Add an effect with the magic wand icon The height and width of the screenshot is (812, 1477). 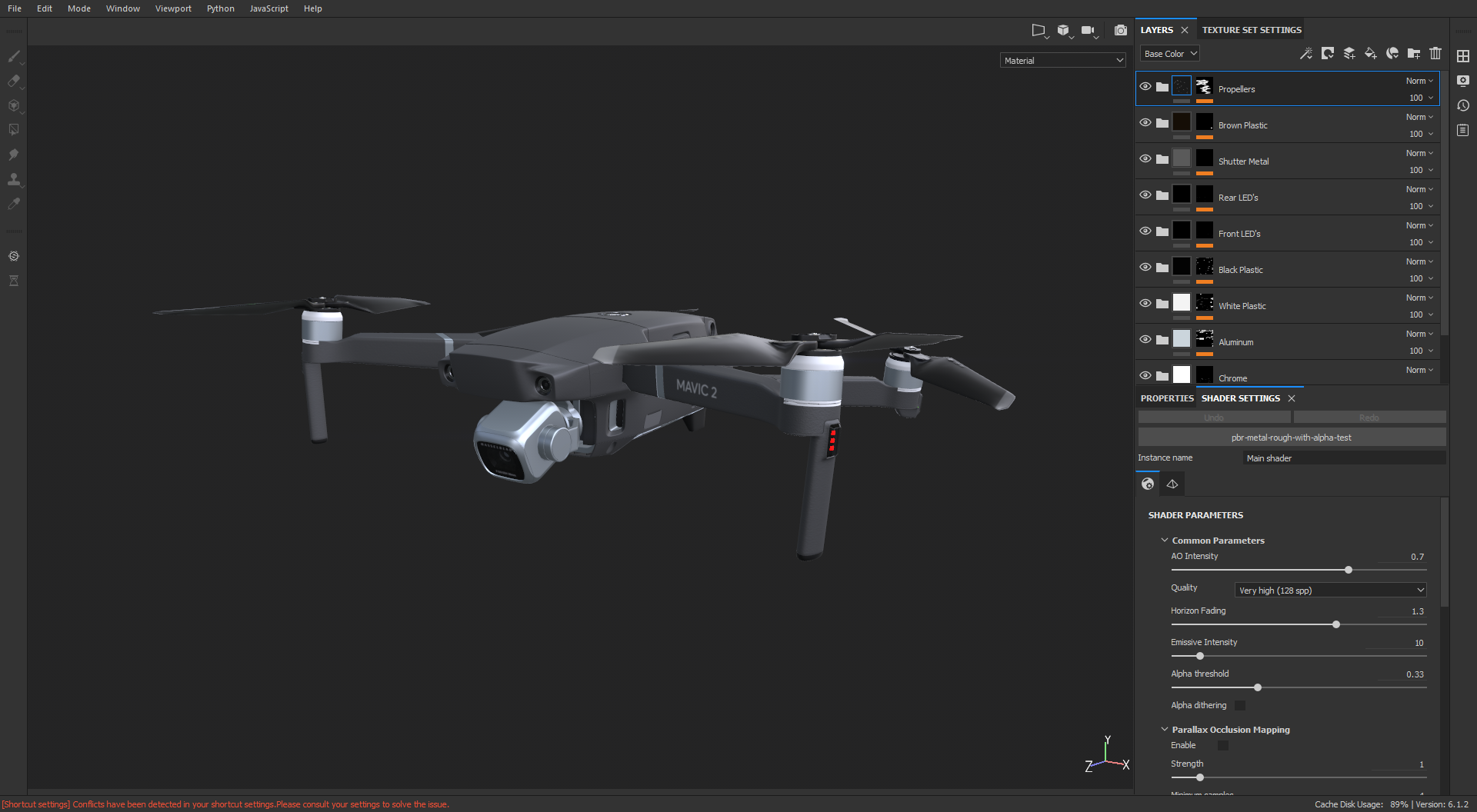coord(1306,54)
